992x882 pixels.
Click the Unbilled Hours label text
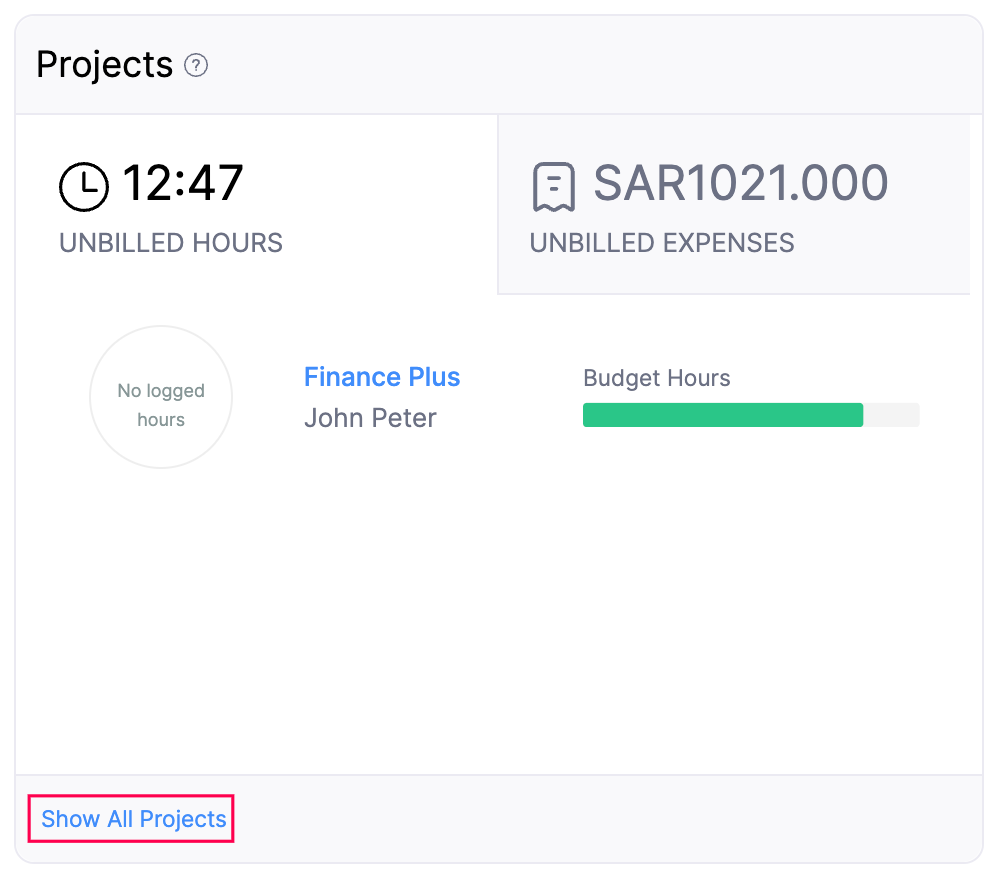[170, 243]
